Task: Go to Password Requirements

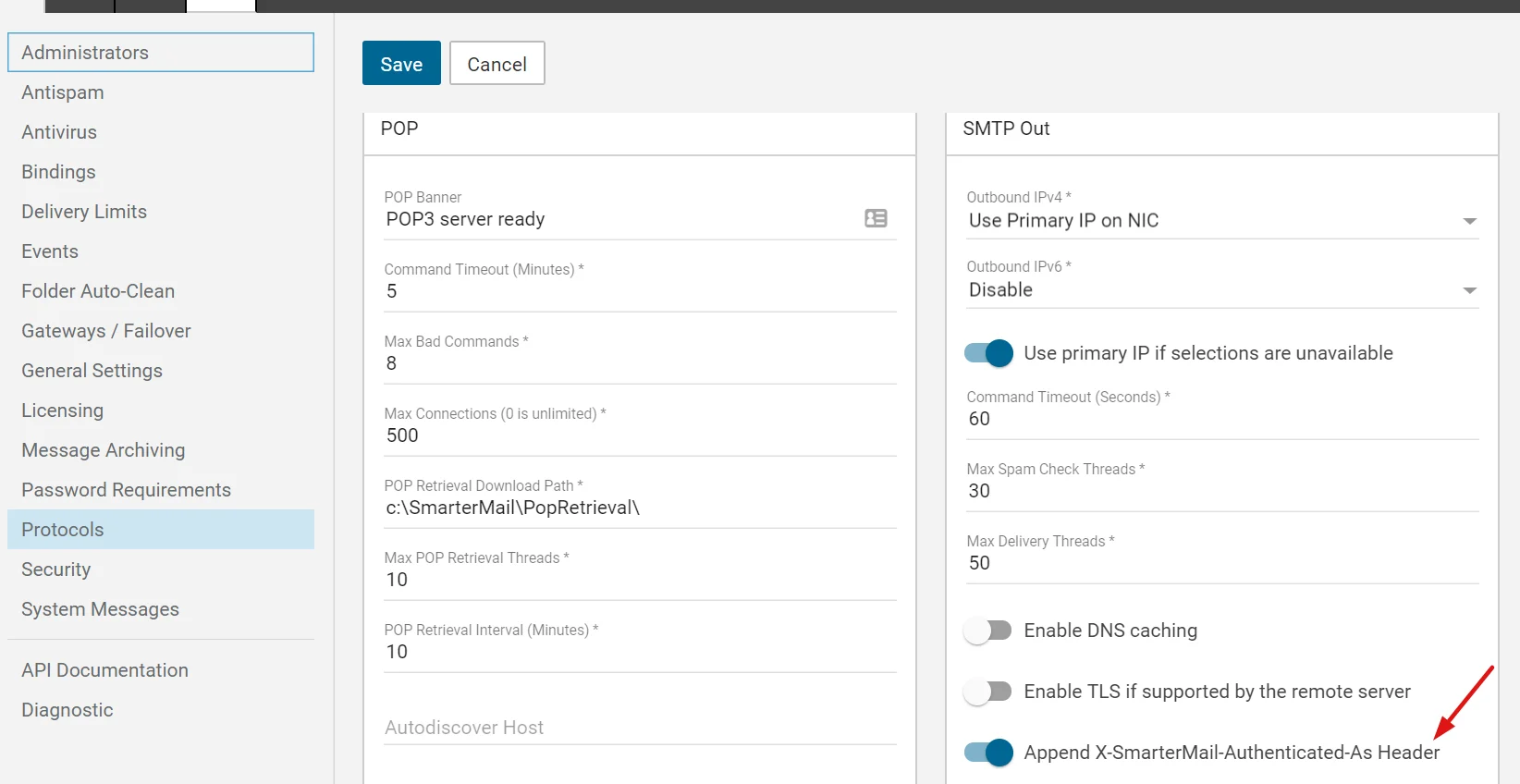Action: (161, 490)
